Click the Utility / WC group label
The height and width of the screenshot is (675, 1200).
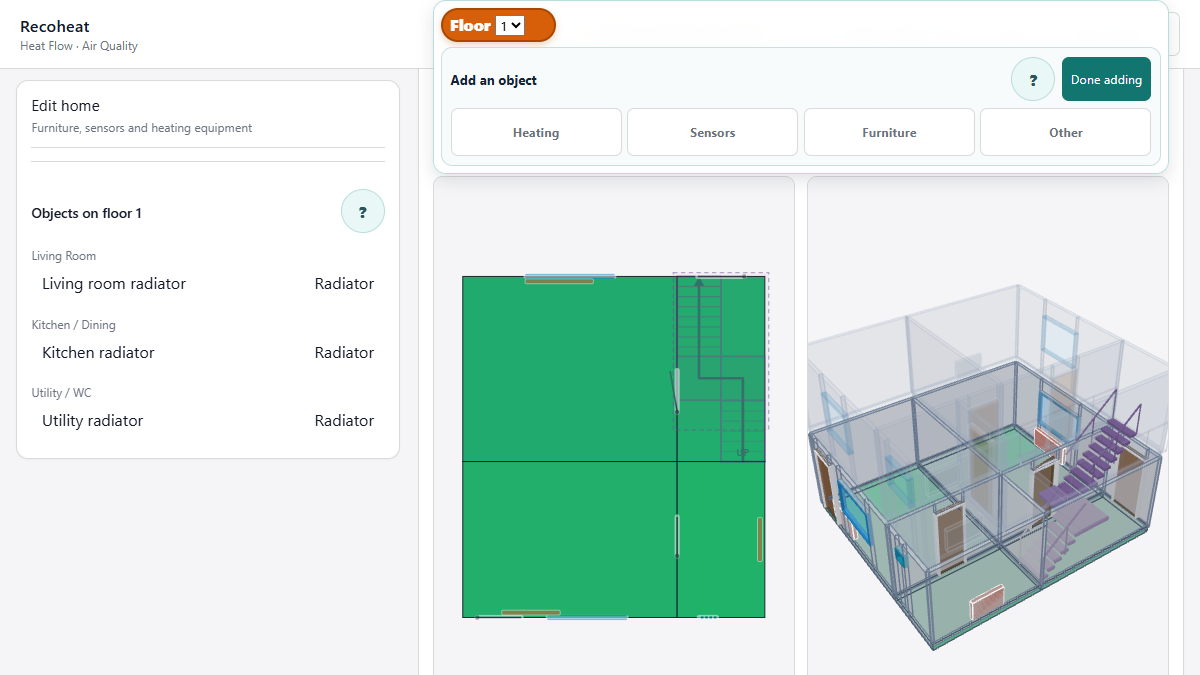[62, 393]
